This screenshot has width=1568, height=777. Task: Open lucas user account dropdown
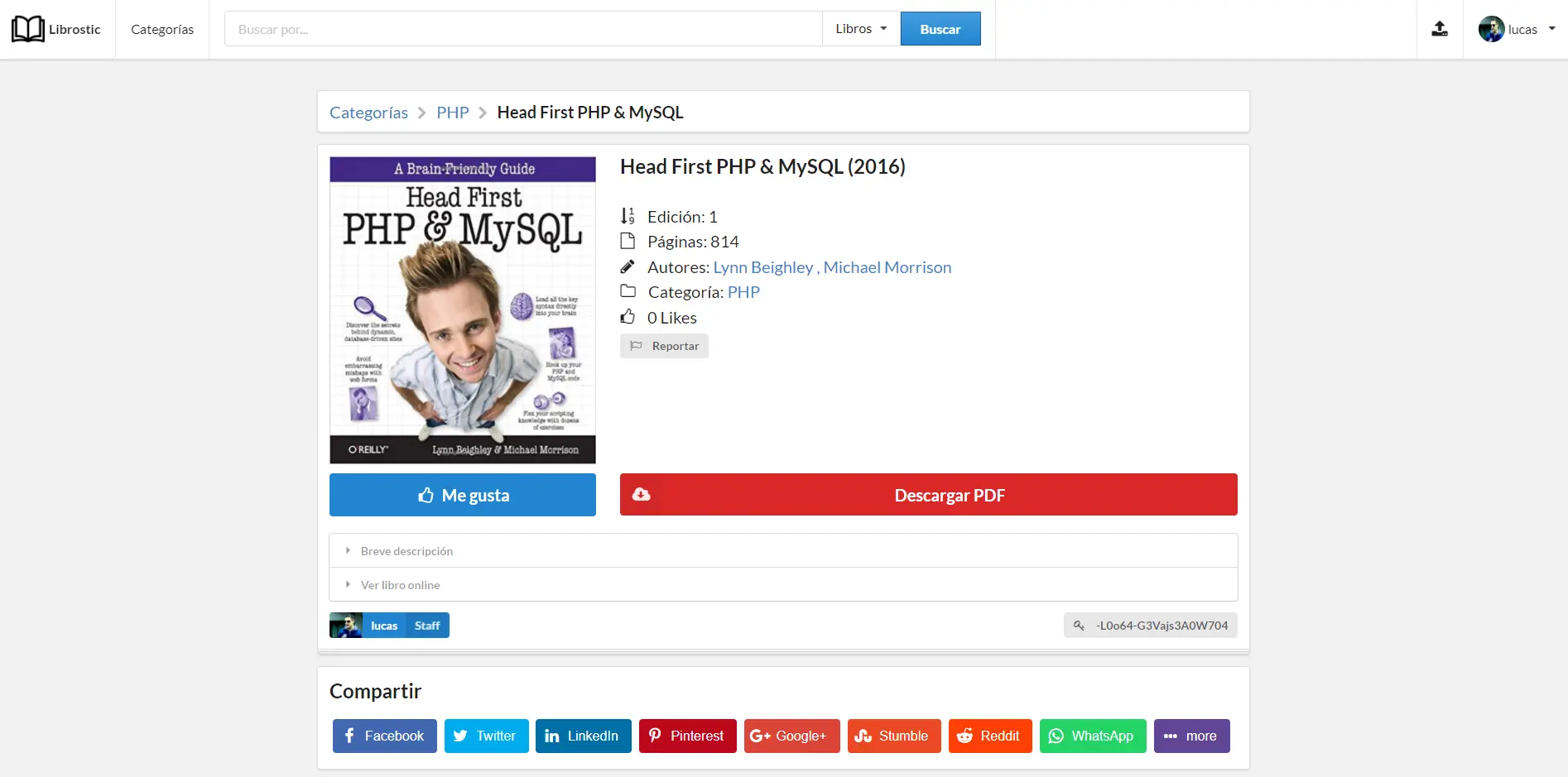[x=1517, y=29]
